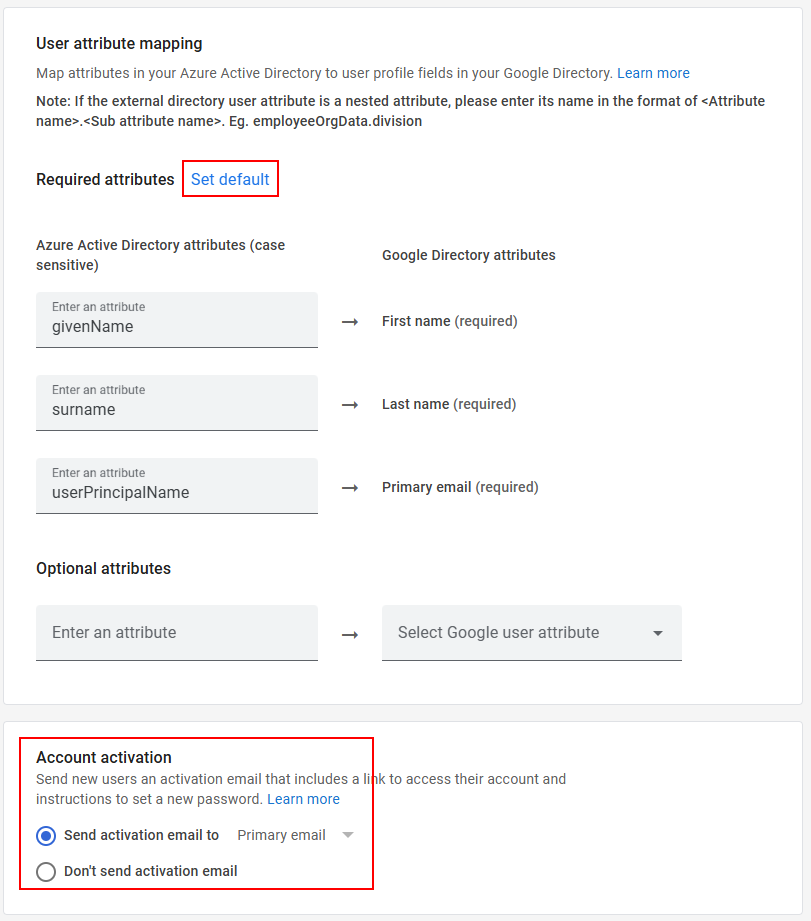
Task: Click the Primary email (required) label
Action: click(460, 487)
